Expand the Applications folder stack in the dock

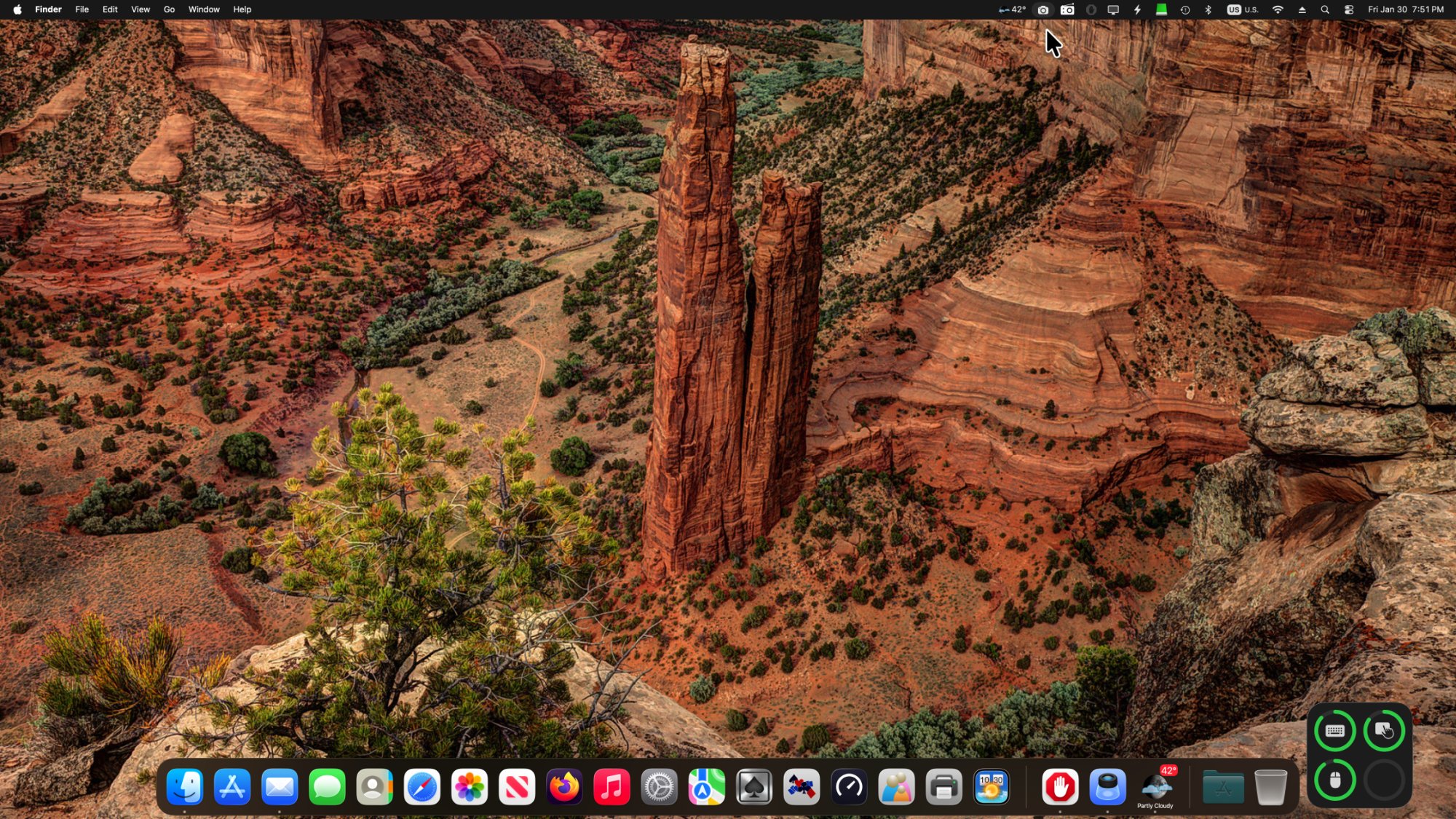(x=1223, y=787)
